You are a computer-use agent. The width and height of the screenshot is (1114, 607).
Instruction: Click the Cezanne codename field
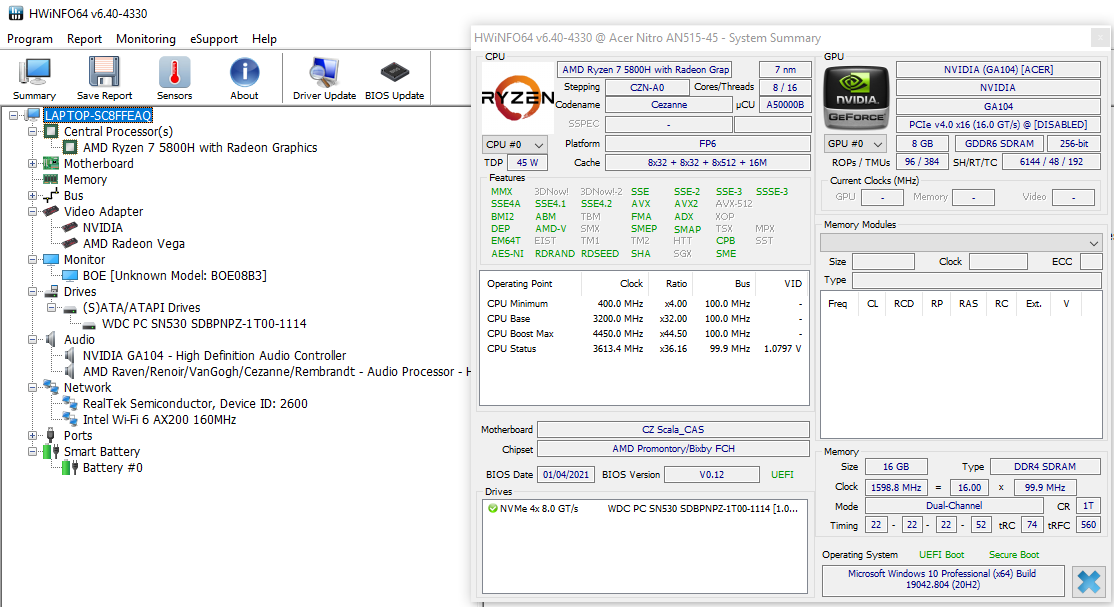point(669,104)
